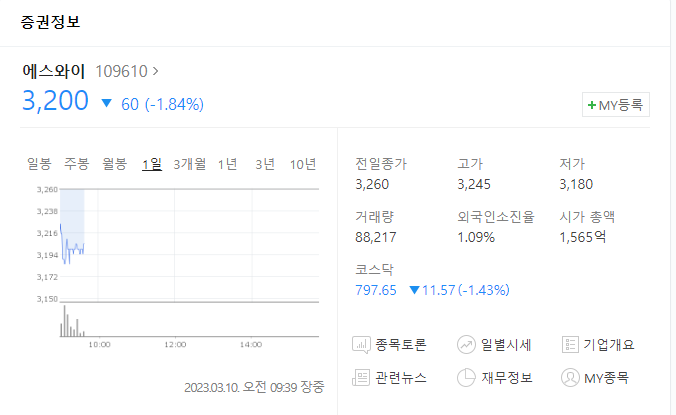This screenshot has height=415, width=676.
Task: Open the 에스와이 stock name link
Action: pos(53,71)
